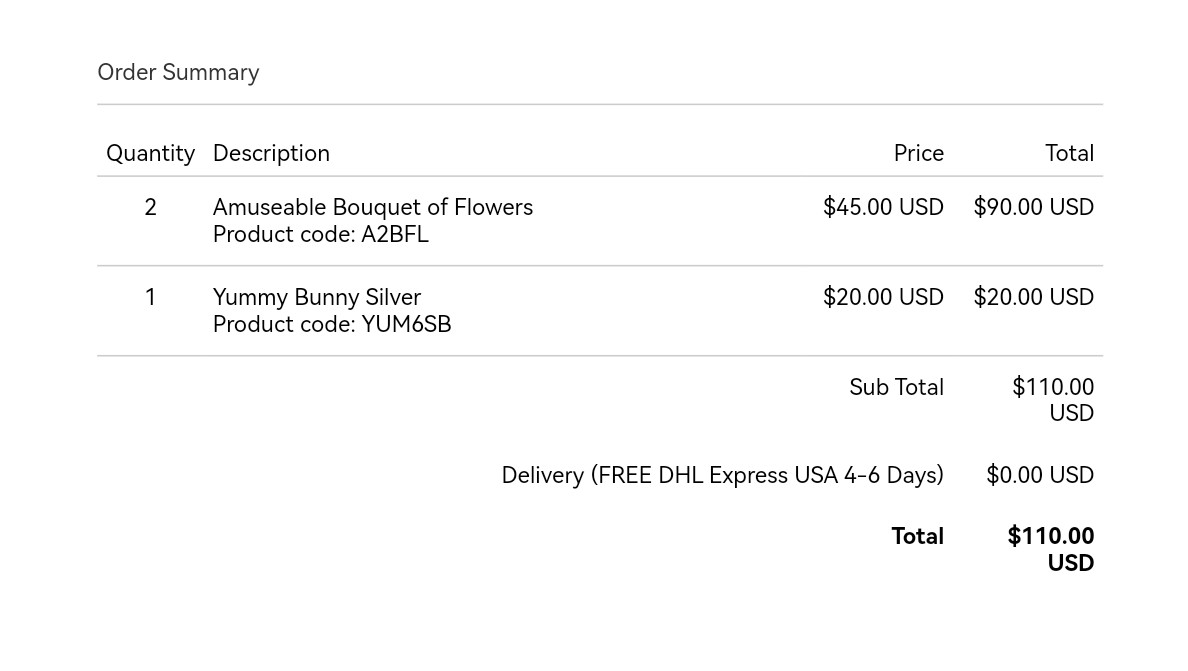
Task: Click the Price column header
Action: click(918, 154)
